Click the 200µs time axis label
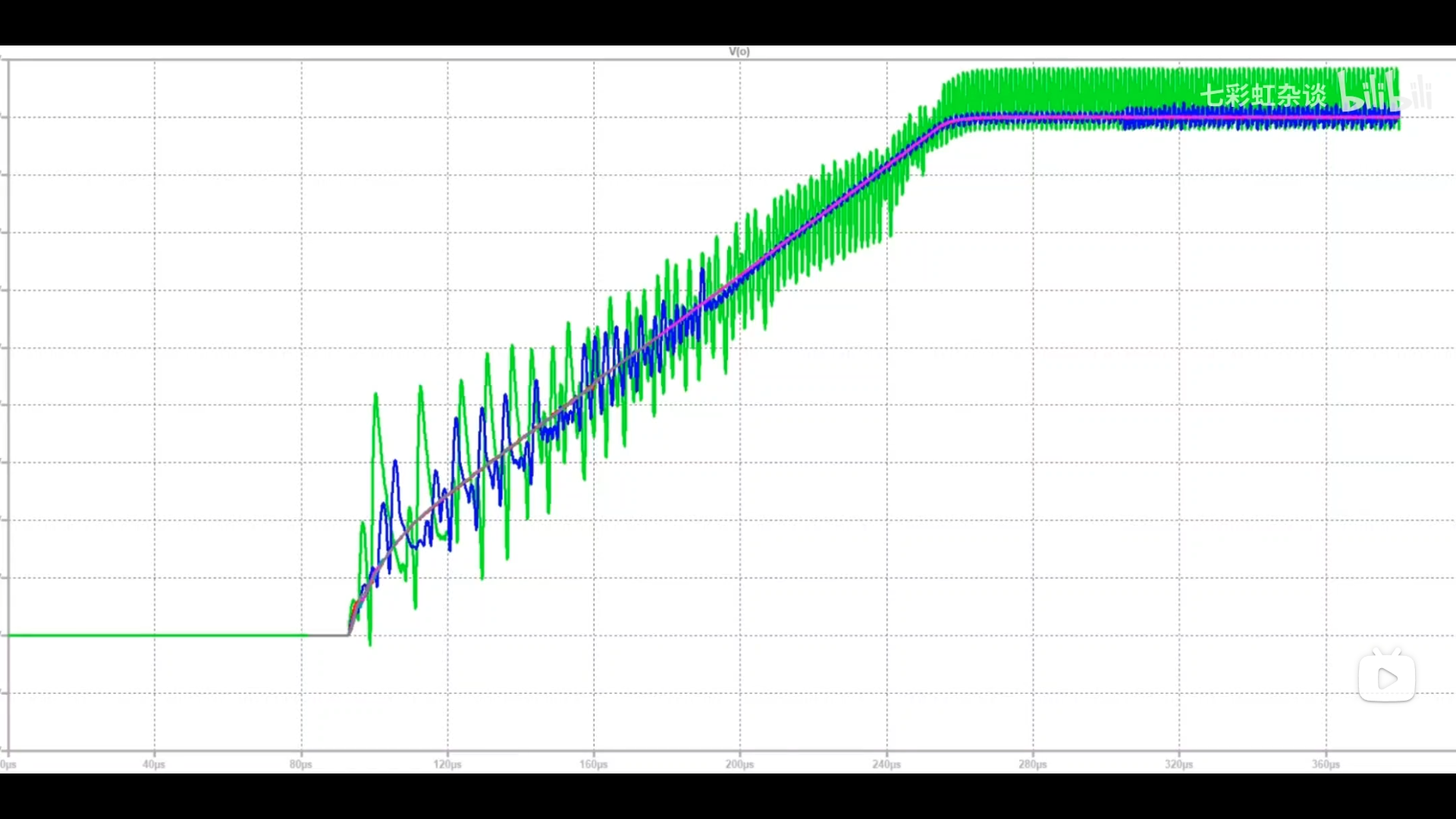Screen dimensions: 1456x819 pyautogui.click(x=739, y=764)
